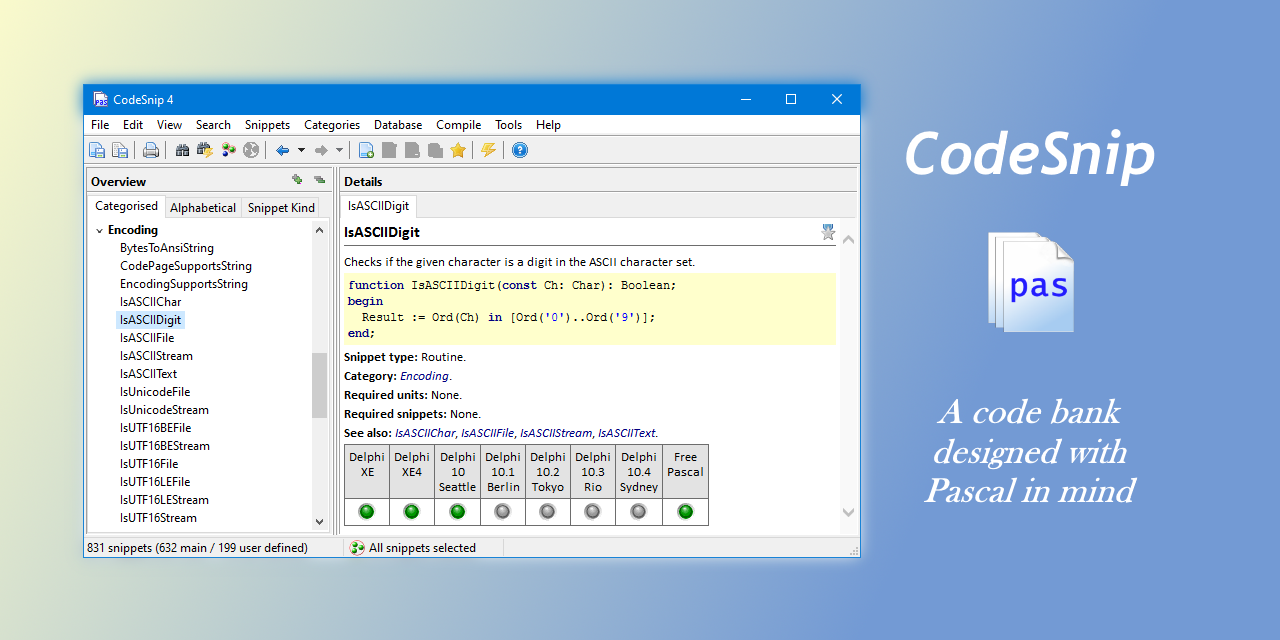Switch to the Alphabetical tab
Viewport: 1280px width, 640px height.
point(203,208)
